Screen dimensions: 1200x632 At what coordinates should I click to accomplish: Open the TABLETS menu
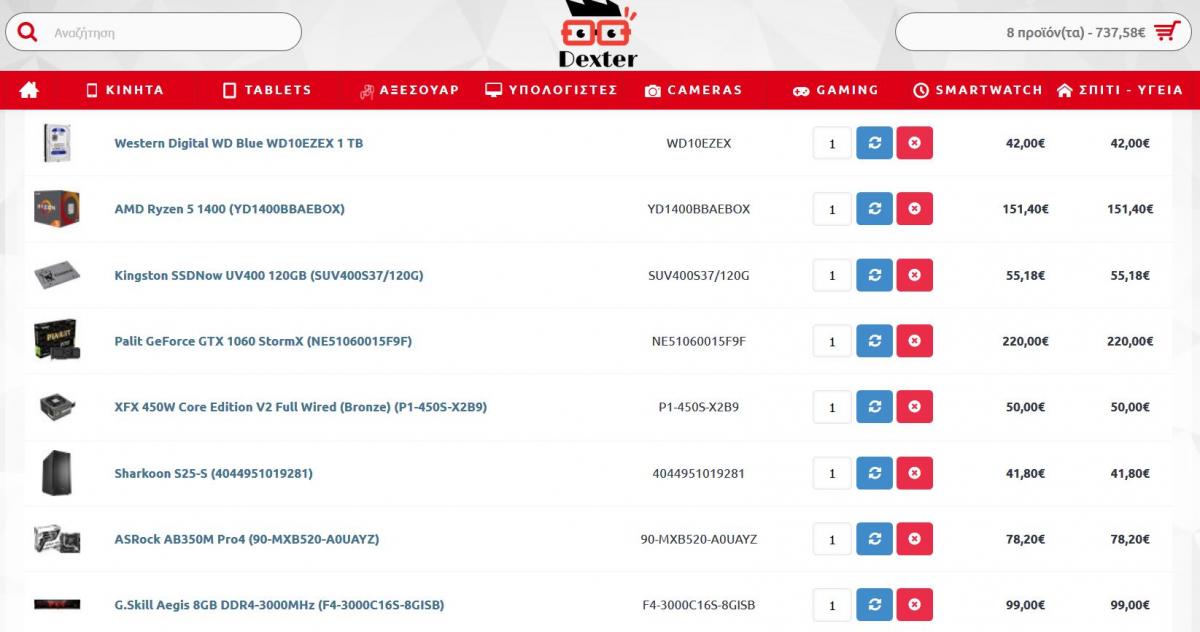[x=268, y=90]
